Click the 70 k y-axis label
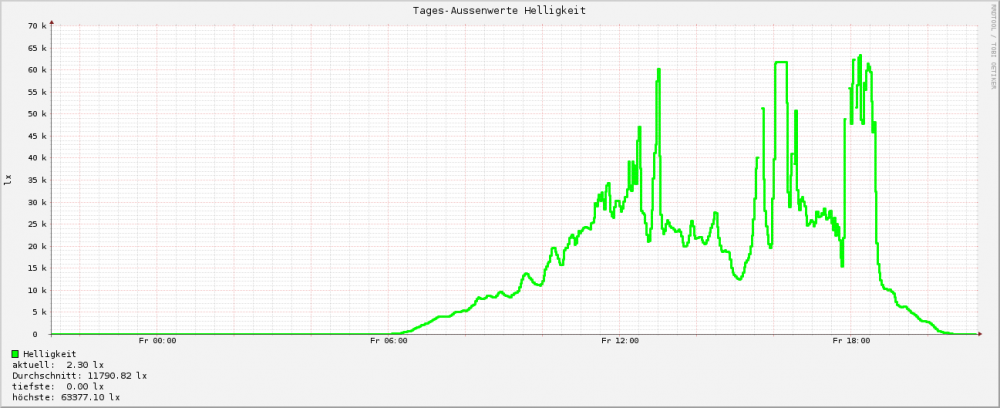1000x408 pixels. [x=37, y=26]
